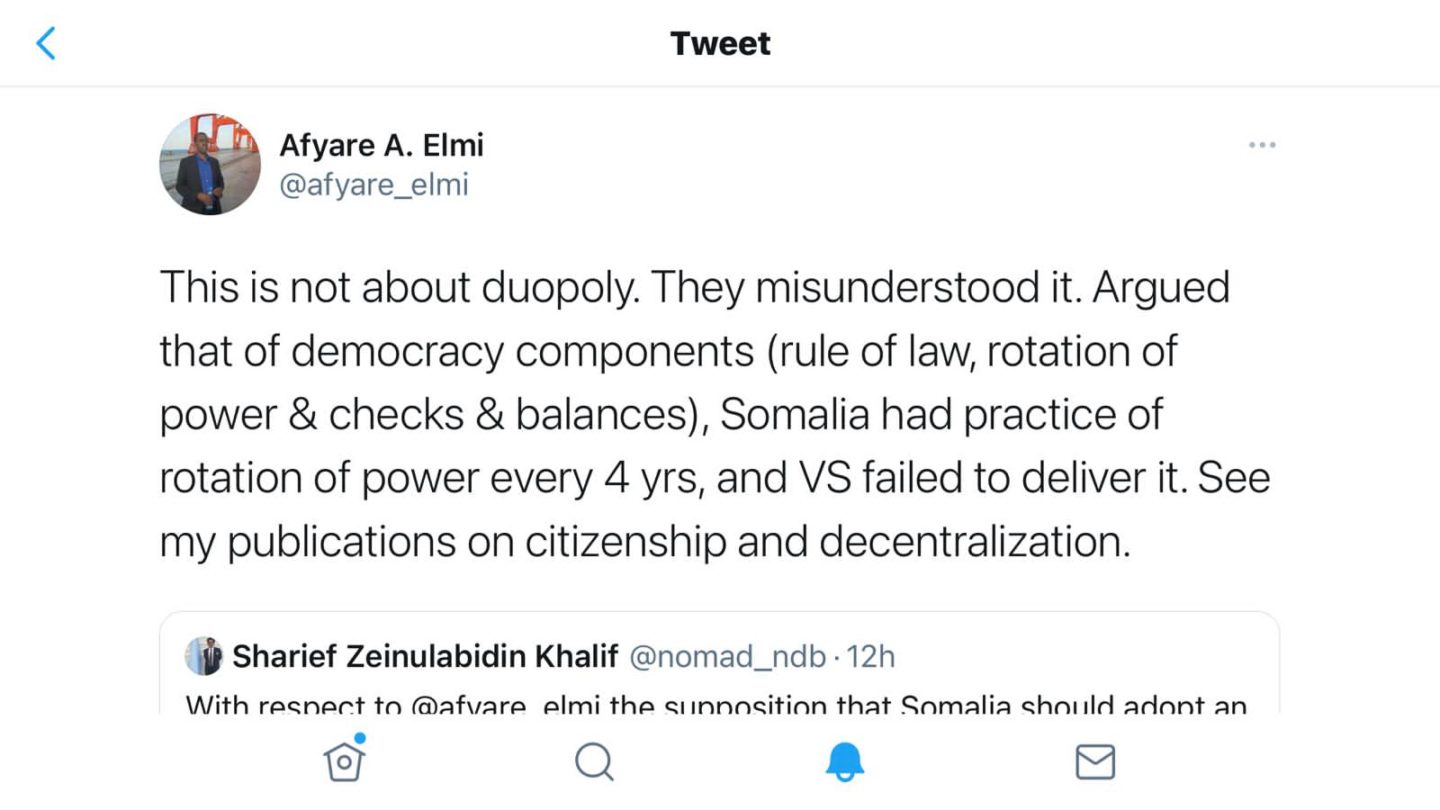Open the tweet's three-dot more options
The height and width of the screenshot is (810, 1440).
(x=1262, y=146)
